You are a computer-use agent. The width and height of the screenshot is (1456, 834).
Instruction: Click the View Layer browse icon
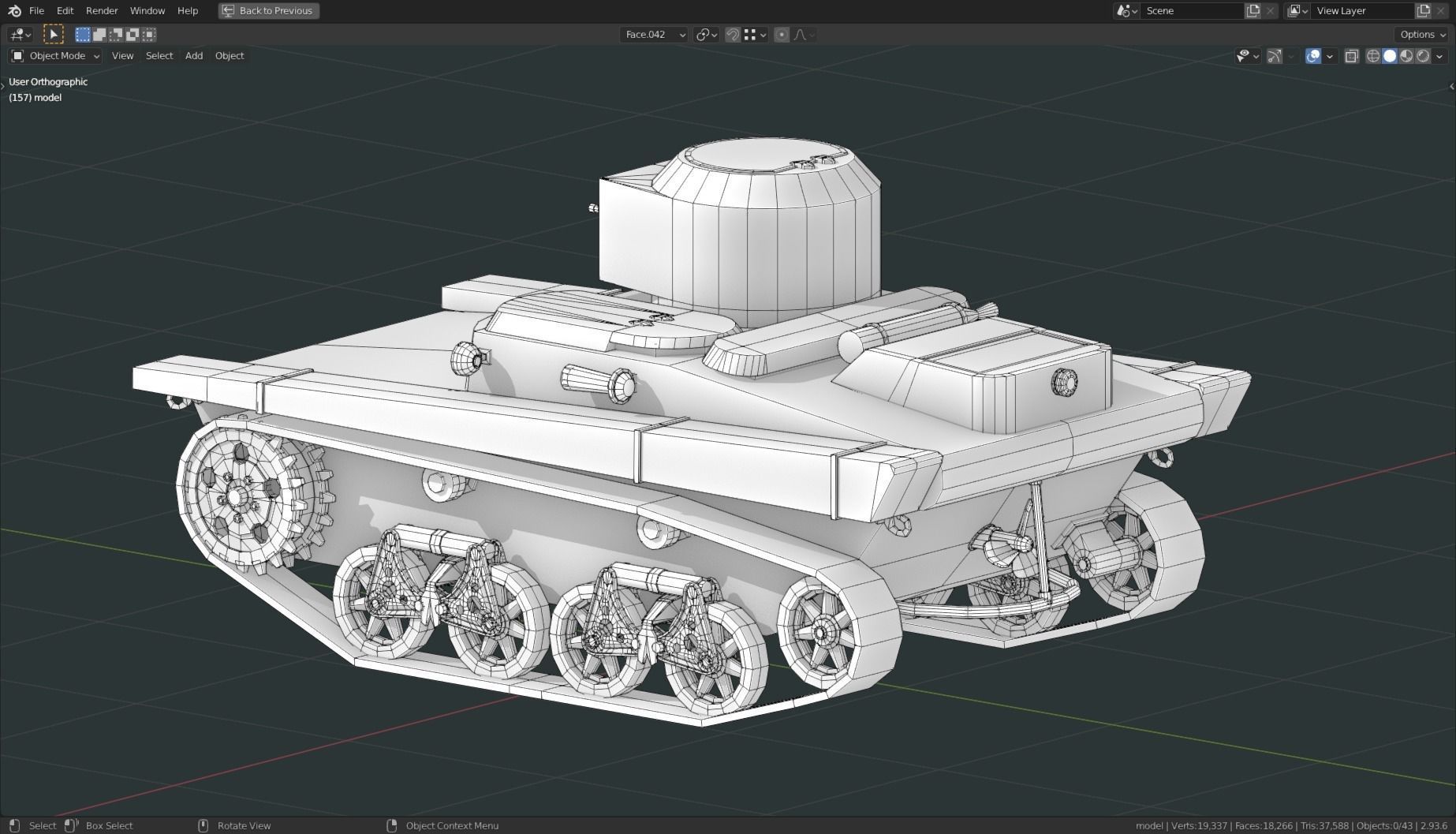tap(1297, 11)
